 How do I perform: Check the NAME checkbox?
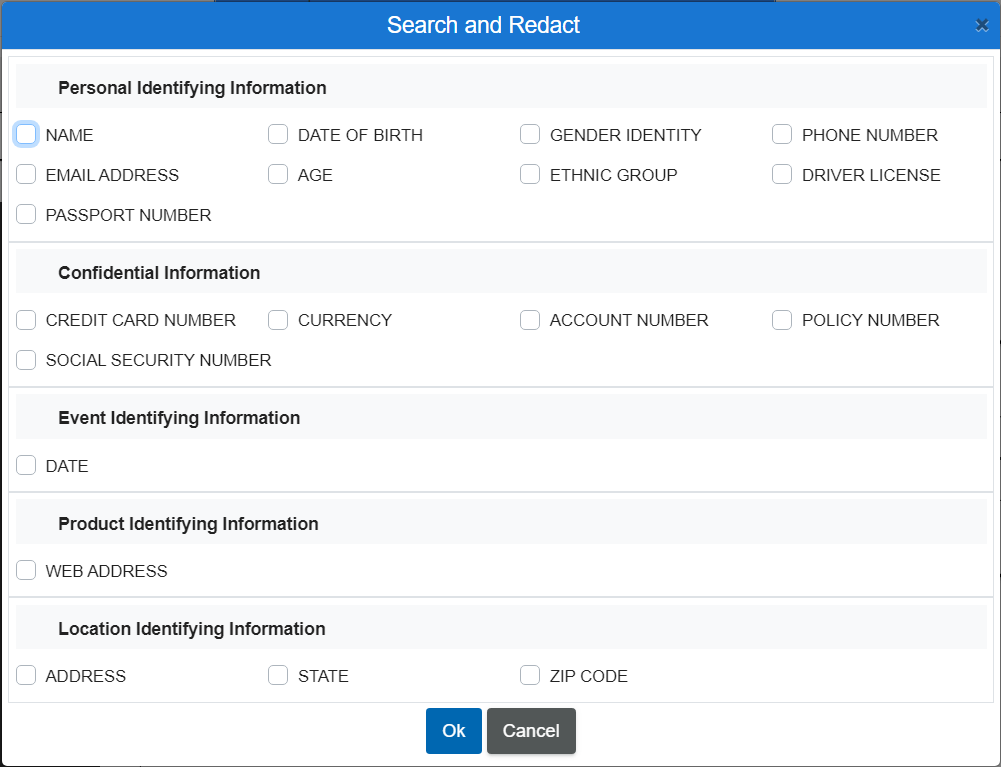pyautogui.click(x=26, y=135)
